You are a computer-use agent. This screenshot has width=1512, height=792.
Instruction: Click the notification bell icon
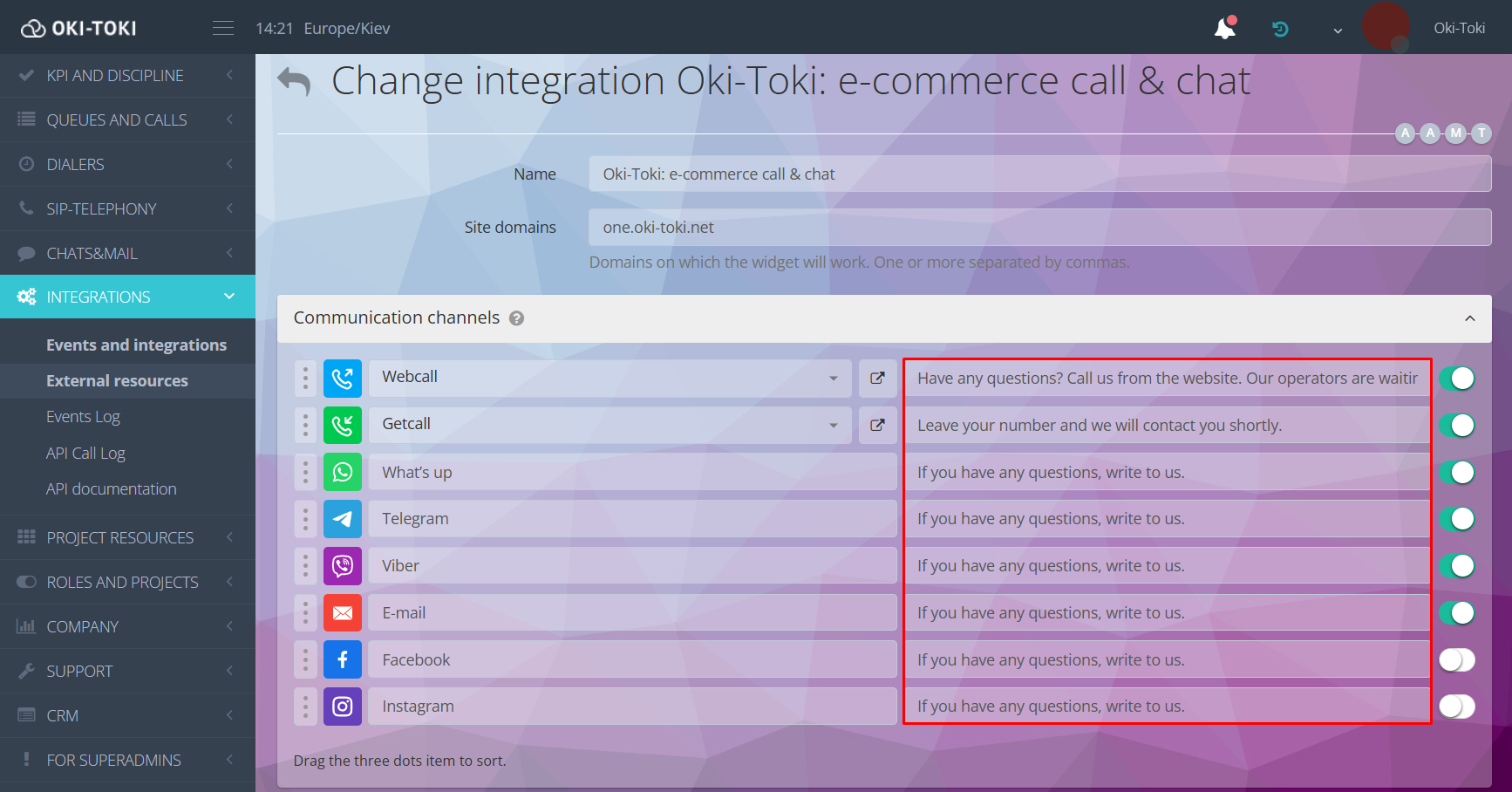click(x=1224, y=29)
